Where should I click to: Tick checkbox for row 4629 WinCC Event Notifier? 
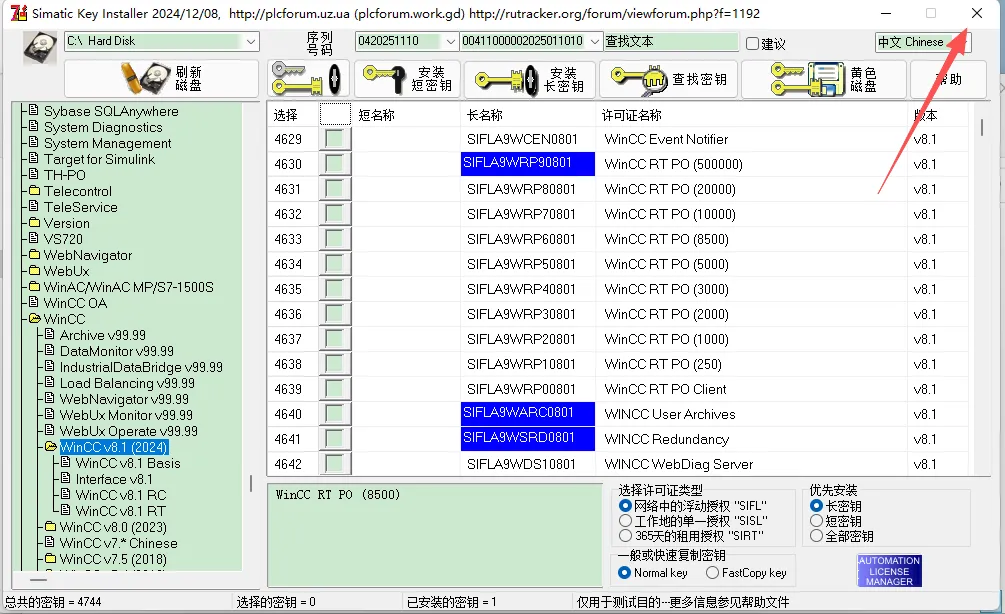pyautogui.click(x=335, y=139)
